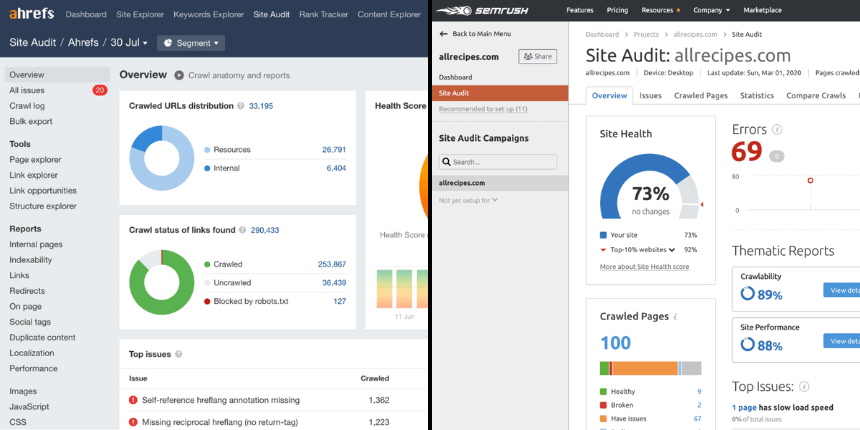Click error icon for Missing reciprocal hreflang
Image resolution: width=860 pixels, height=430 pixels.
133,422
